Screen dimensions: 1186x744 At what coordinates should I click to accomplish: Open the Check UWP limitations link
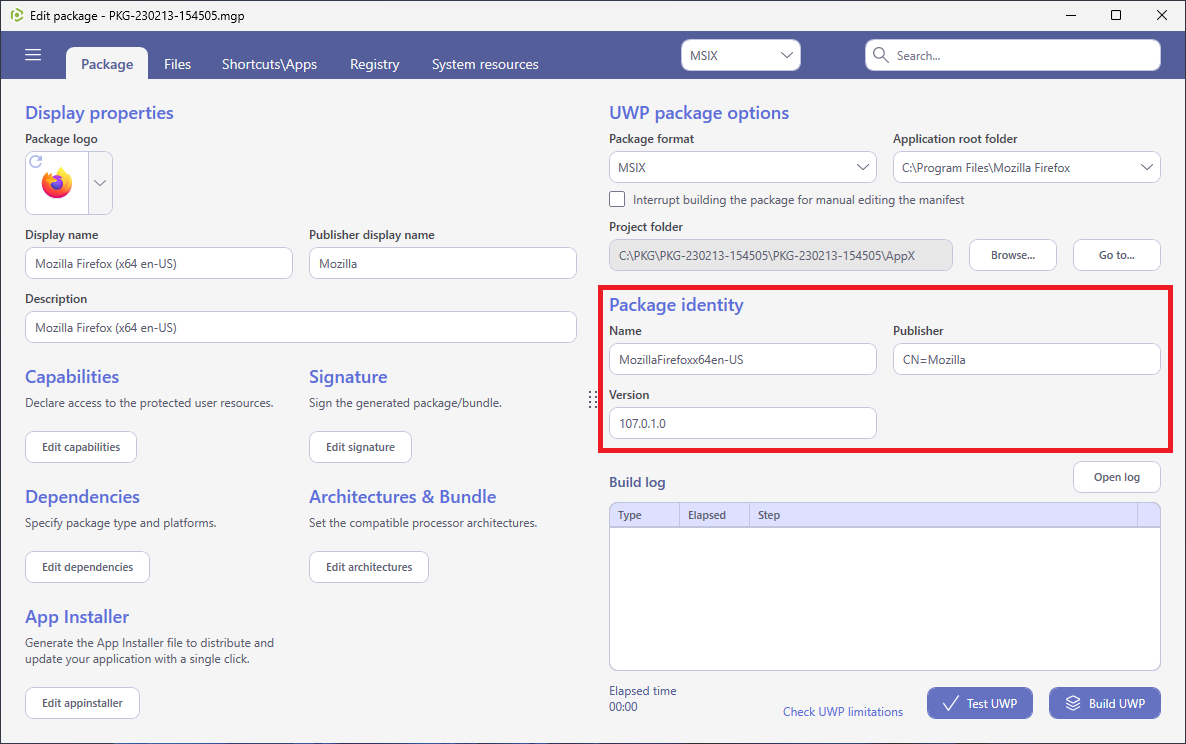tap(843, 711)
